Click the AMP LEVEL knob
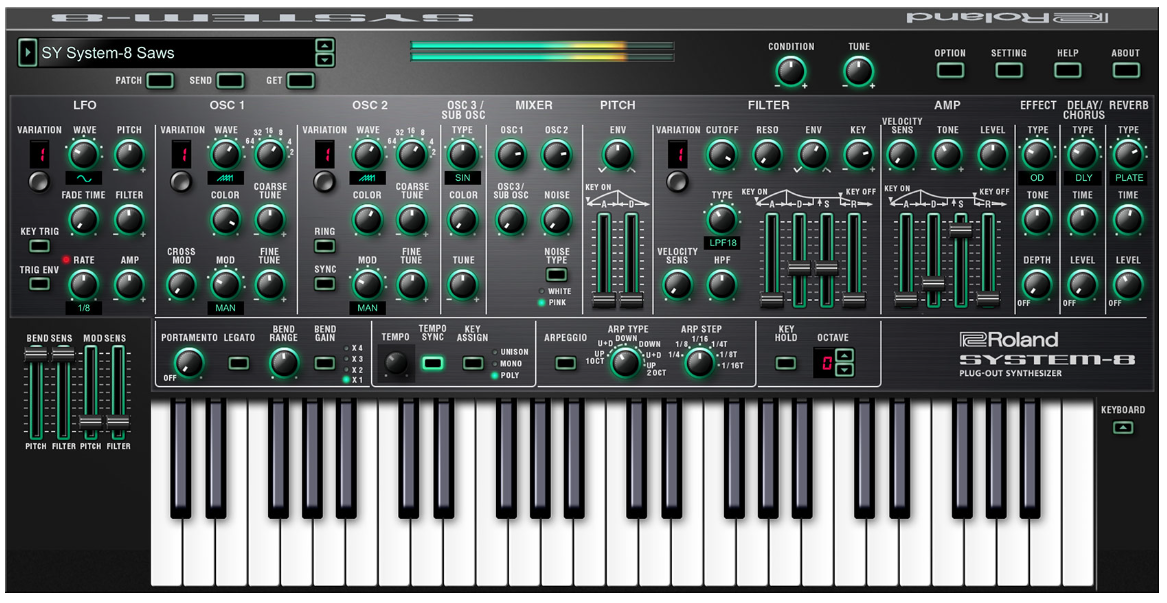1167x603 pixels. pos(992,155)
